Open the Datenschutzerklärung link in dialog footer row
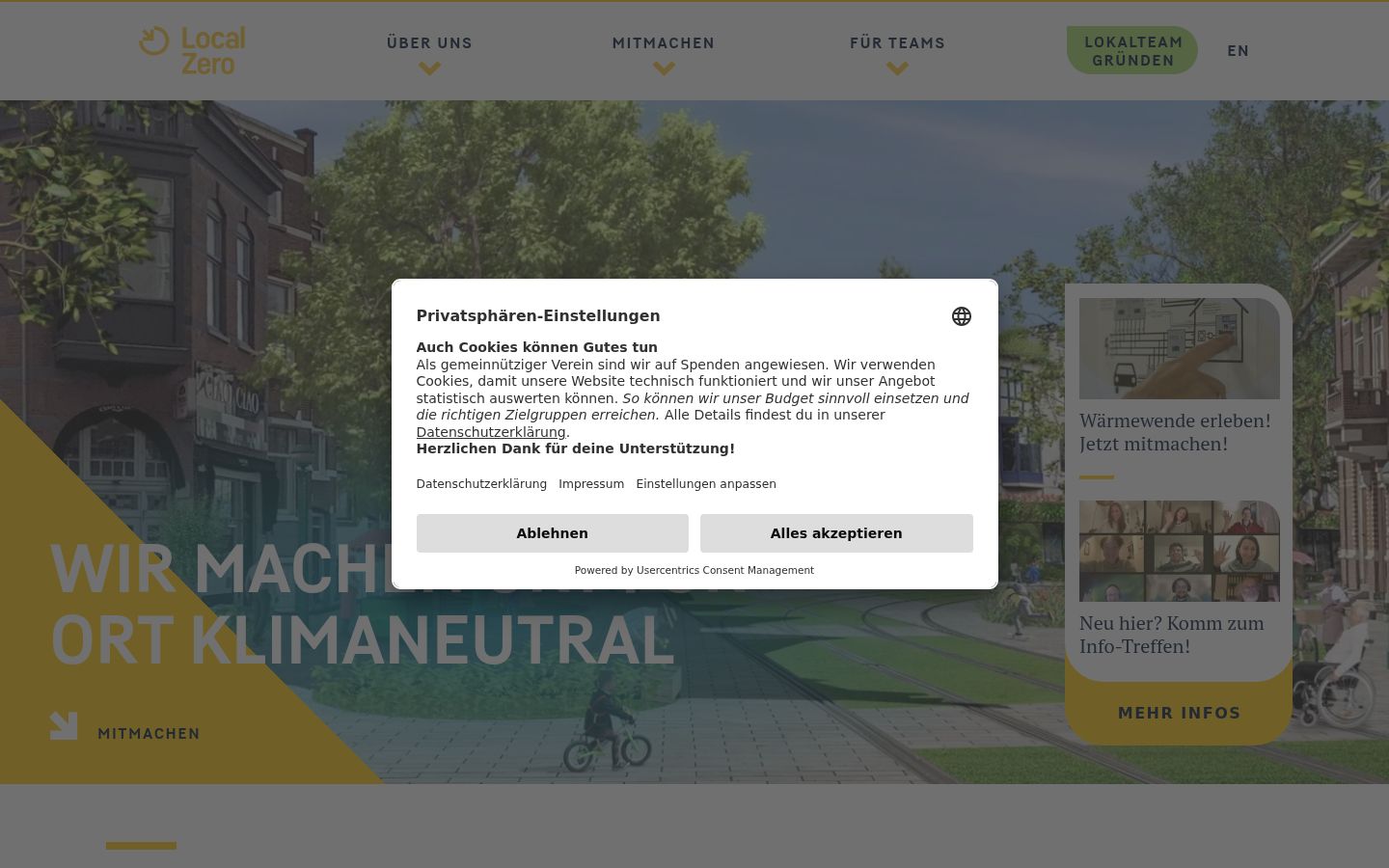The height and width of the screenshot is (868, 1389). (481, 484)
